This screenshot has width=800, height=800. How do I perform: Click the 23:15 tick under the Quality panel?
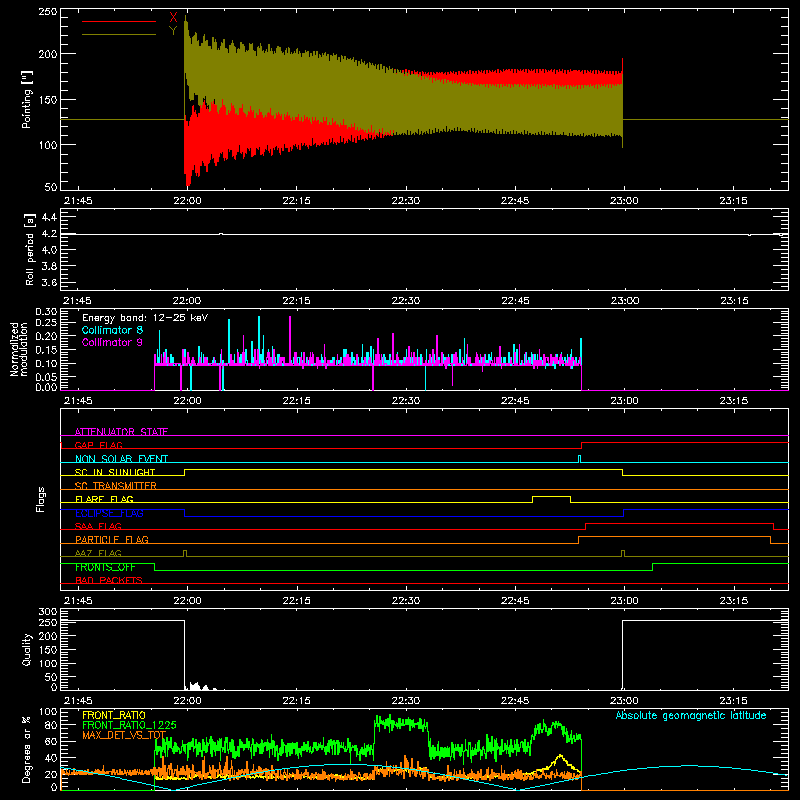tap(733, 701)
